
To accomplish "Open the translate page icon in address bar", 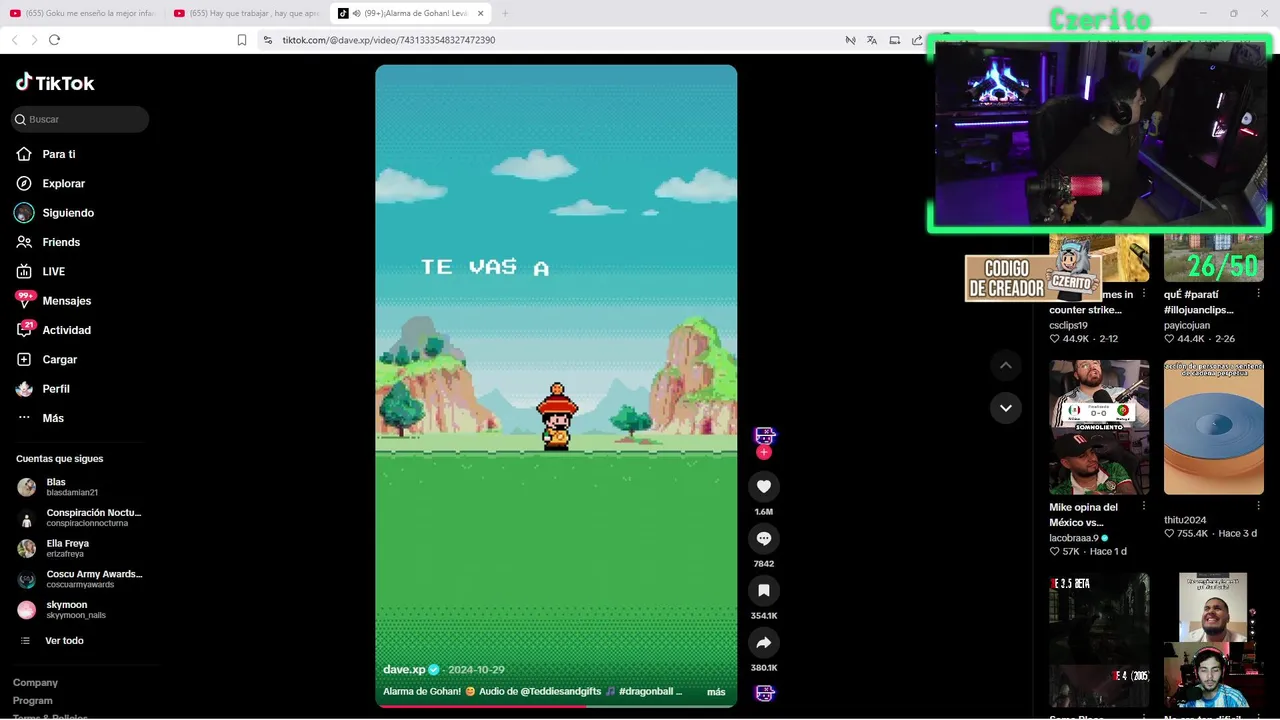I will coord(872,40).
